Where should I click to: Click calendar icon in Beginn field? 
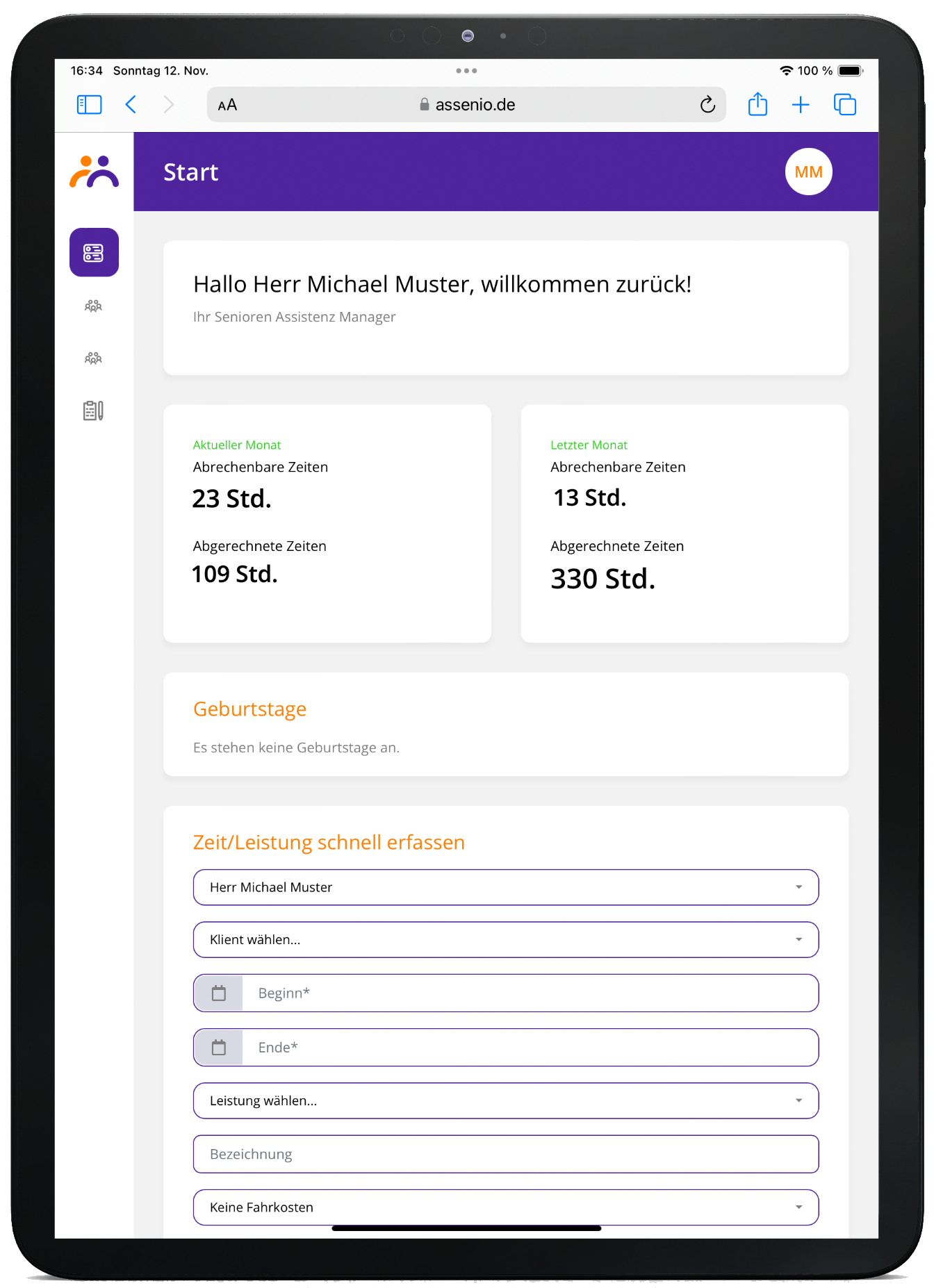(219, 993)
